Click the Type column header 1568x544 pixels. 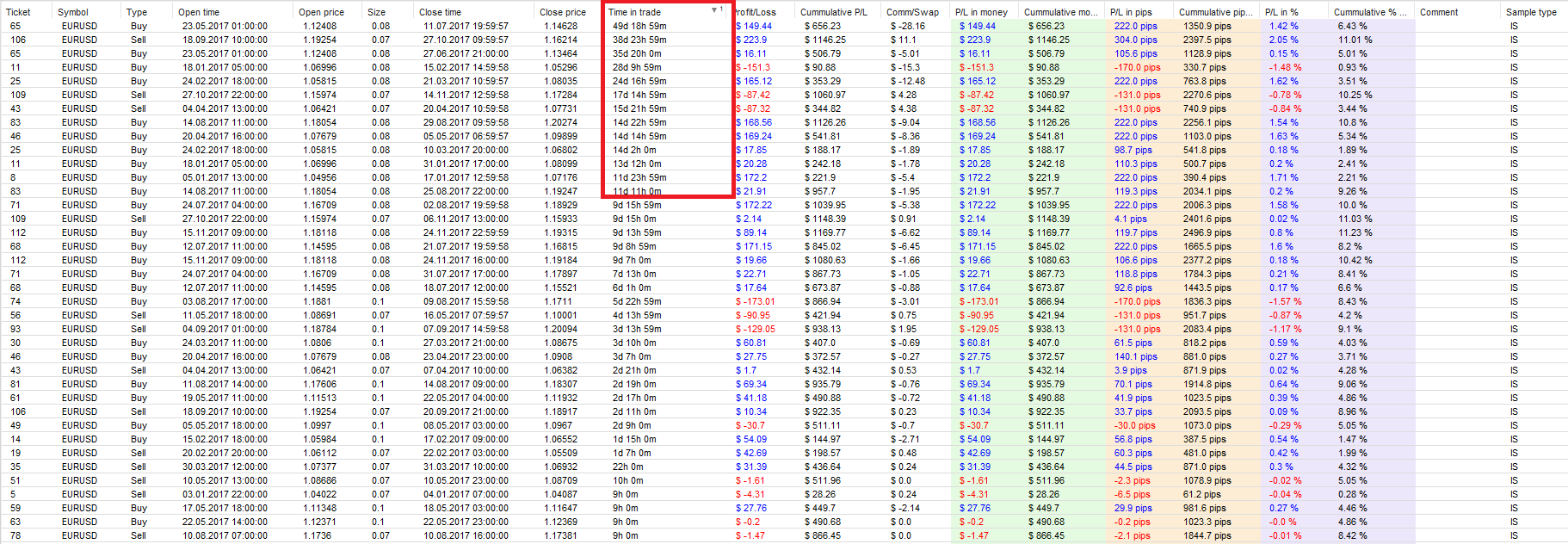pyautogui.click(x=137, y=12)
